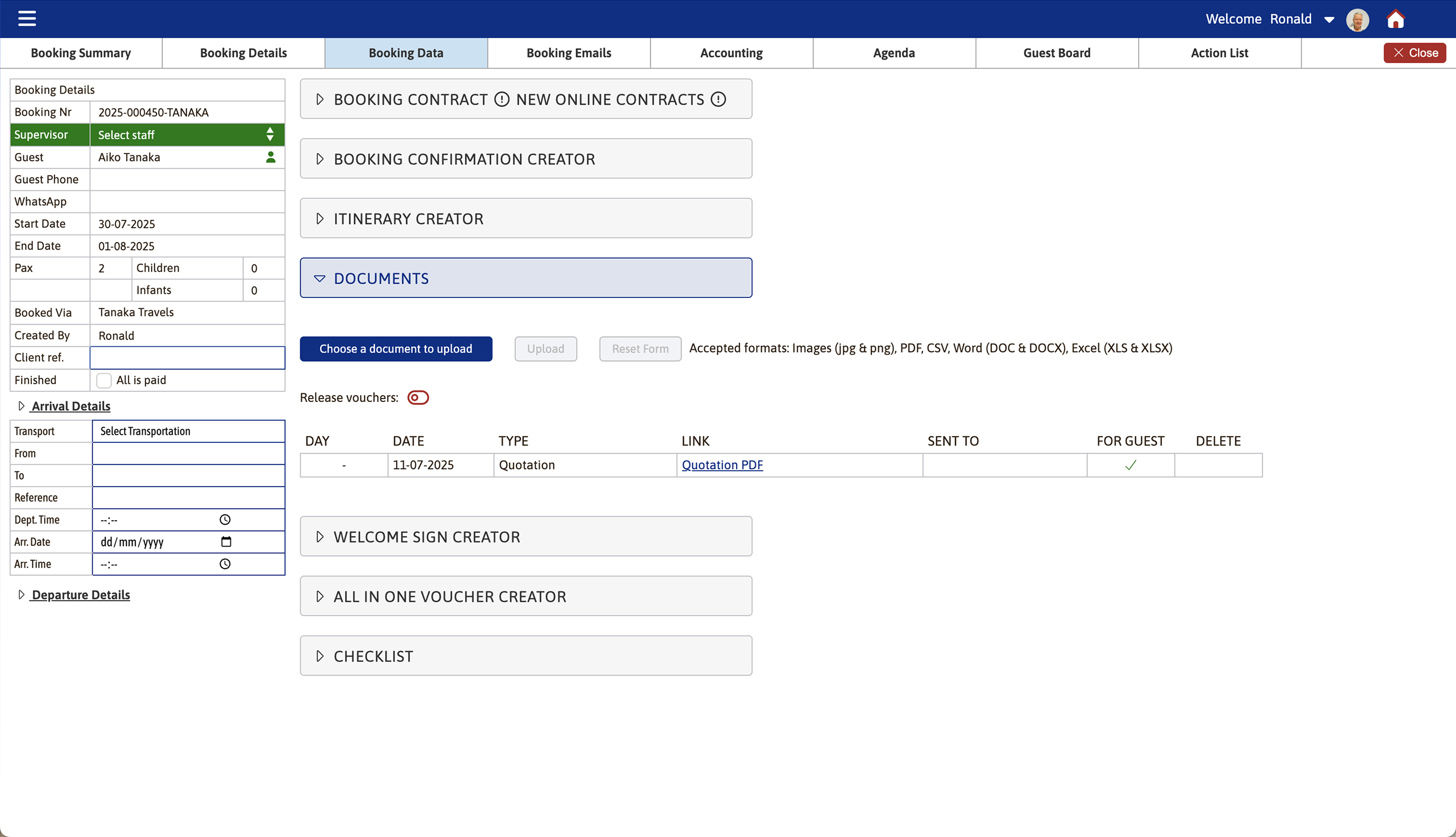Open the calendar picker for Arr. Date

[226, 541]
